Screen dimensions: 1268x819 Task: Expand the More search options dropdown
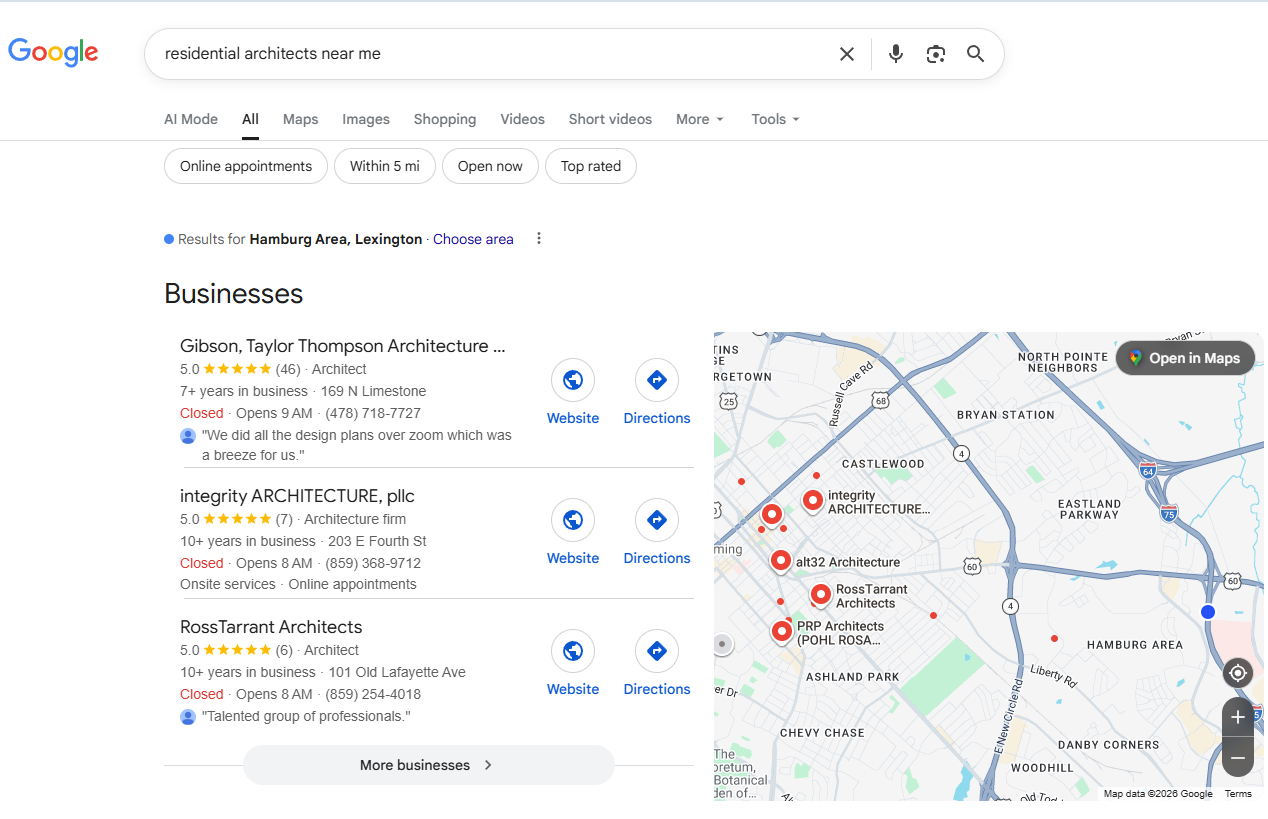699,119
